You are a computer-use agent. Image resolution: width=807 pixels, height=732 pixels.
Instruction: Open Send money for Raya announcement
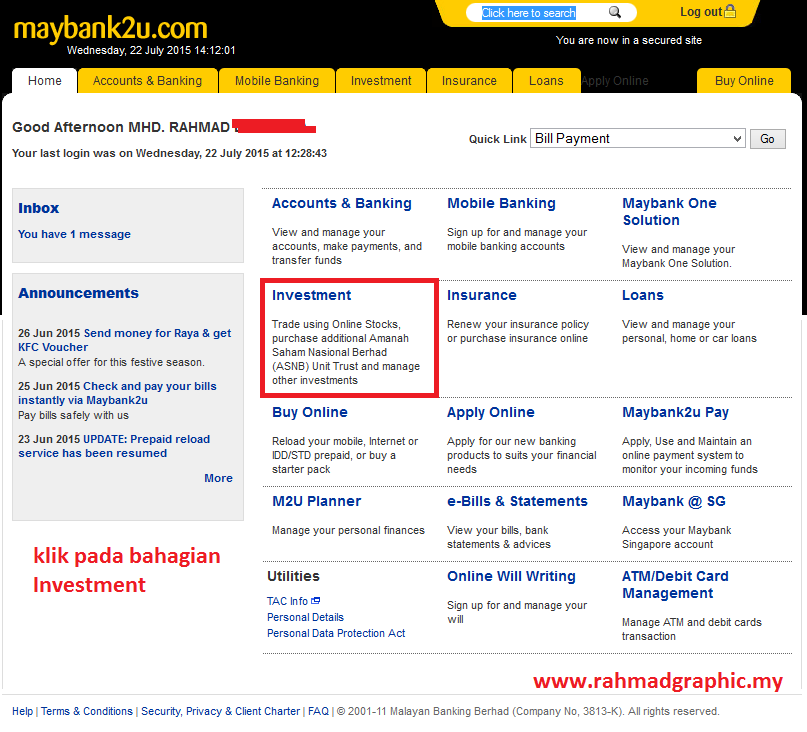tap(125, 340)
